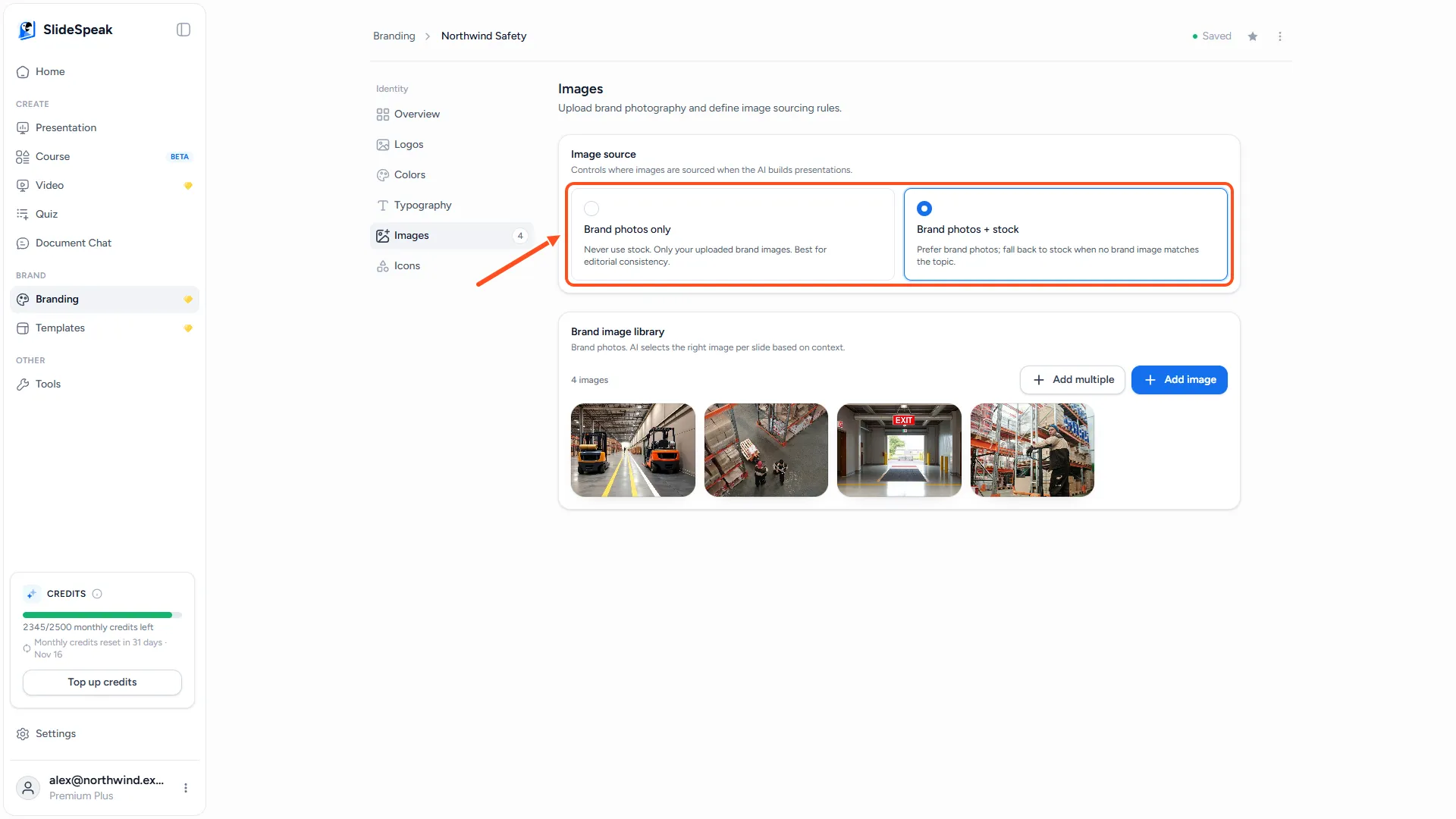Screen dimensions: 1456x819
Task: Click the Saved status indicator
Action: click(x=1212, y=36)
